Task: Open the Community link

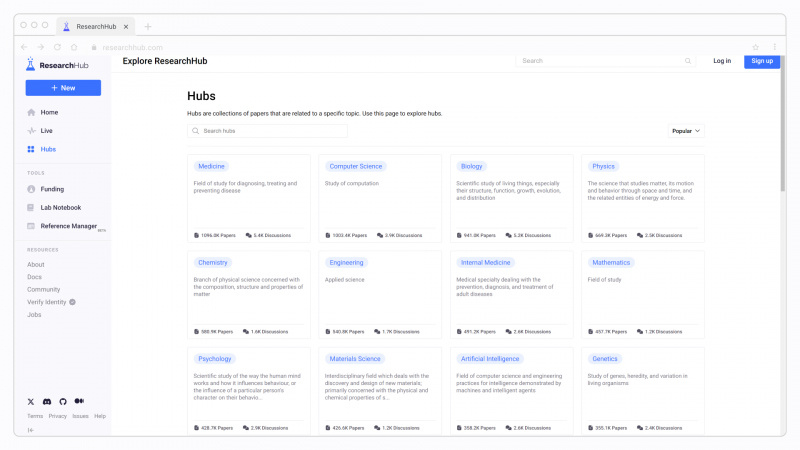Action: click(x=43, y=289)
